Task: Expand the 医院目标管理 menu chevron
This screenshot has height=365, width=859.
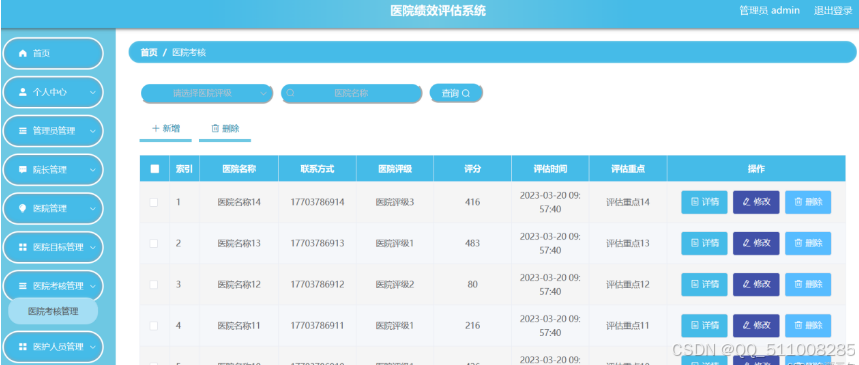Action: (x=93, y=247)
